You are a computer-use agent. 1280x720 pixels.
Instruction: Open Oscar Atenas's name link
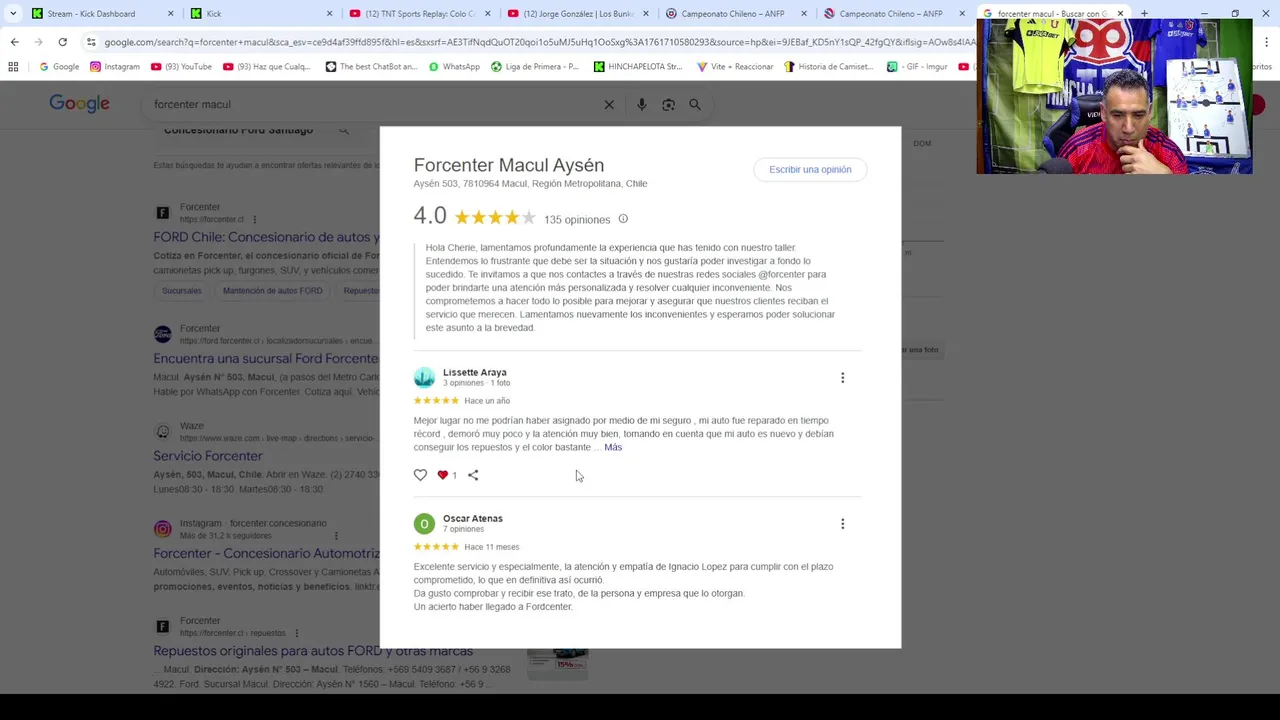tap(473, 518)
